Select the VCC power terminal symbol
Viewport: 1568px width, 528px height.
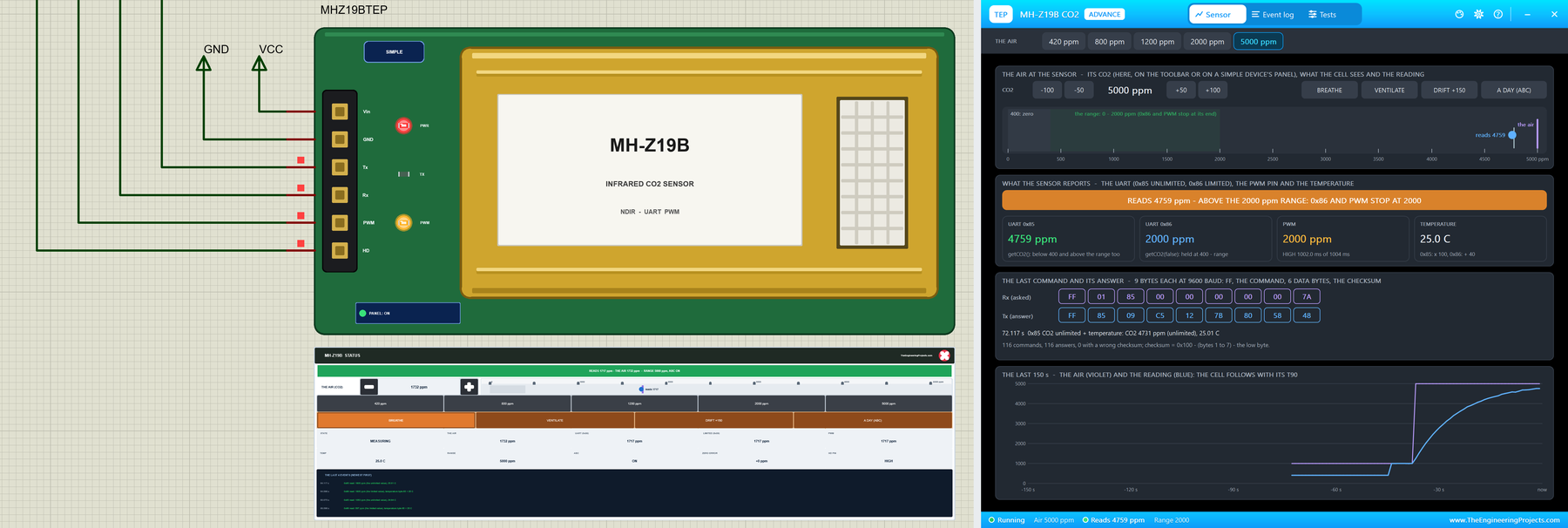[x=260, y=64]
